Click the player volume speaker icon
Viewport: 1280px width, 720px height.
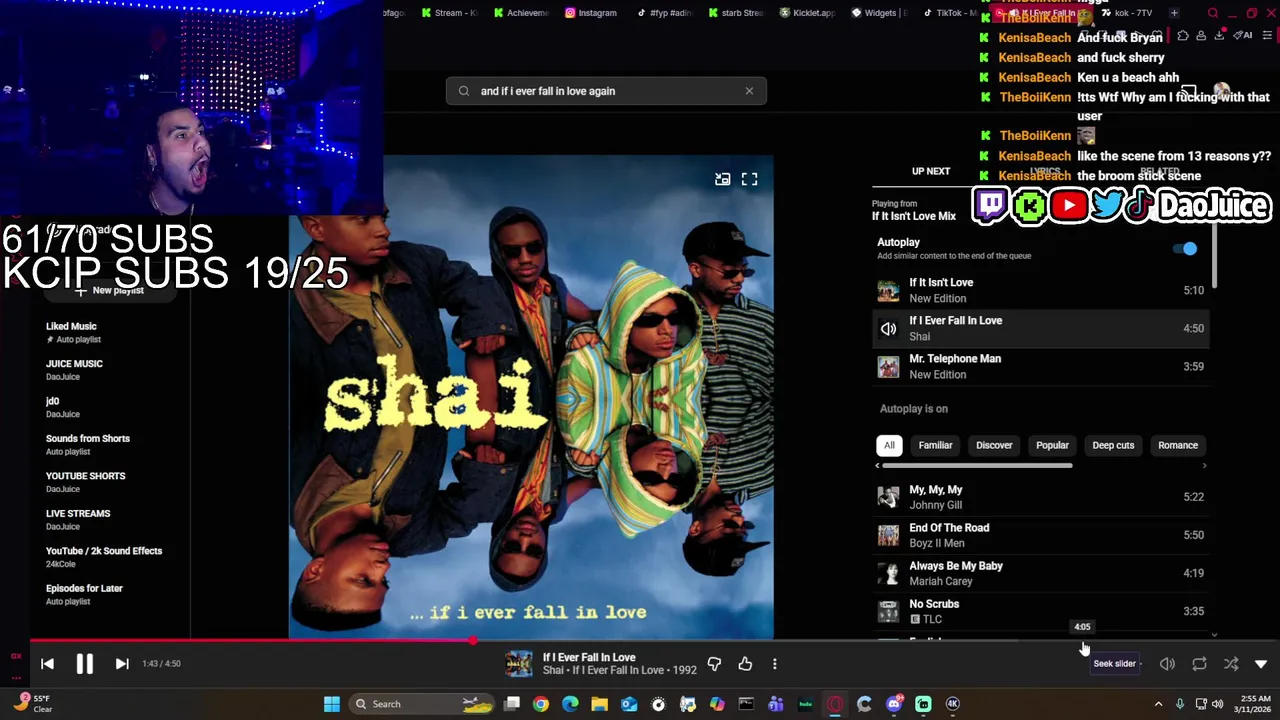[x=1167, y=664]
